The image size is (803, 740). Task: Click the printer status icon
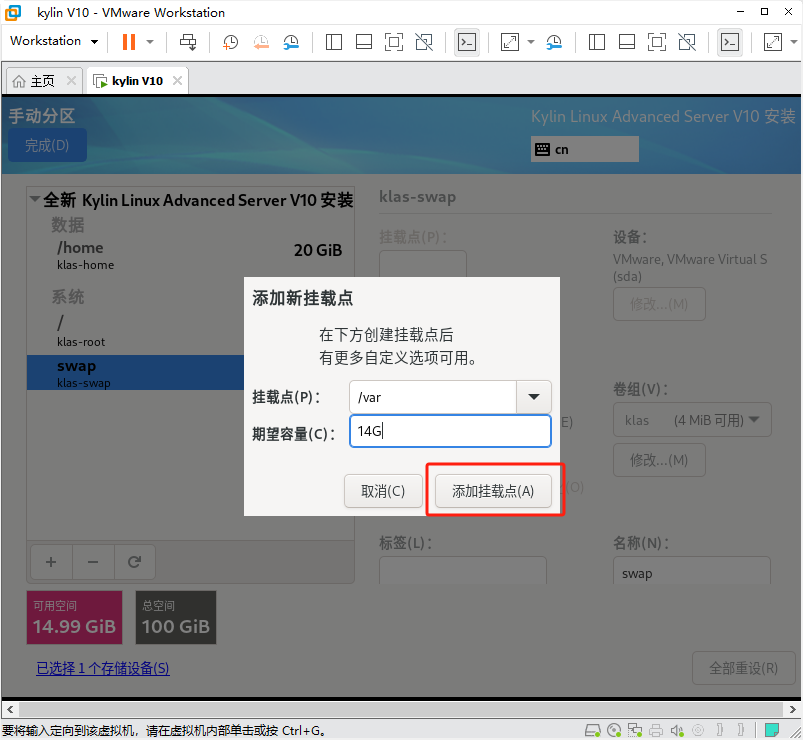coord(656,730)
